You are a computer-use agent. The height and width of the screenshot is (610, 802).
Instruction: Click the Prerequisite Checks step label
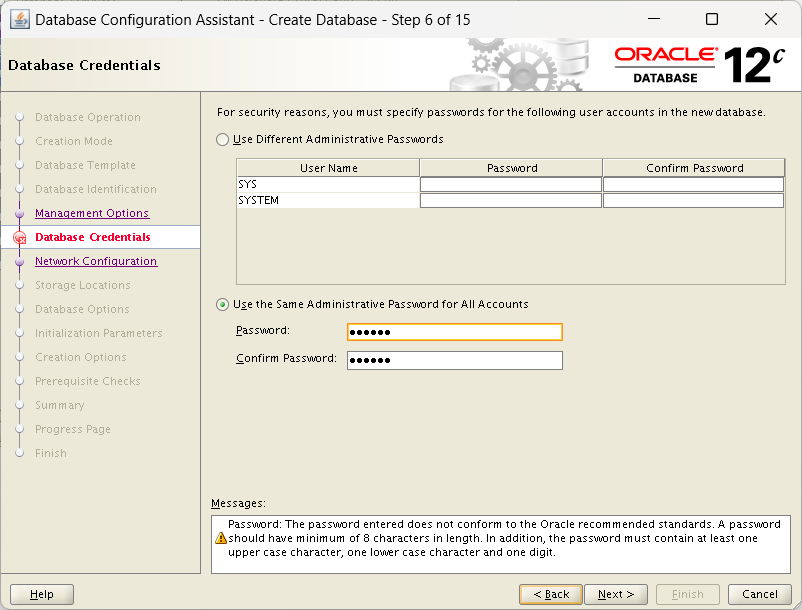[x=87, y=381]
